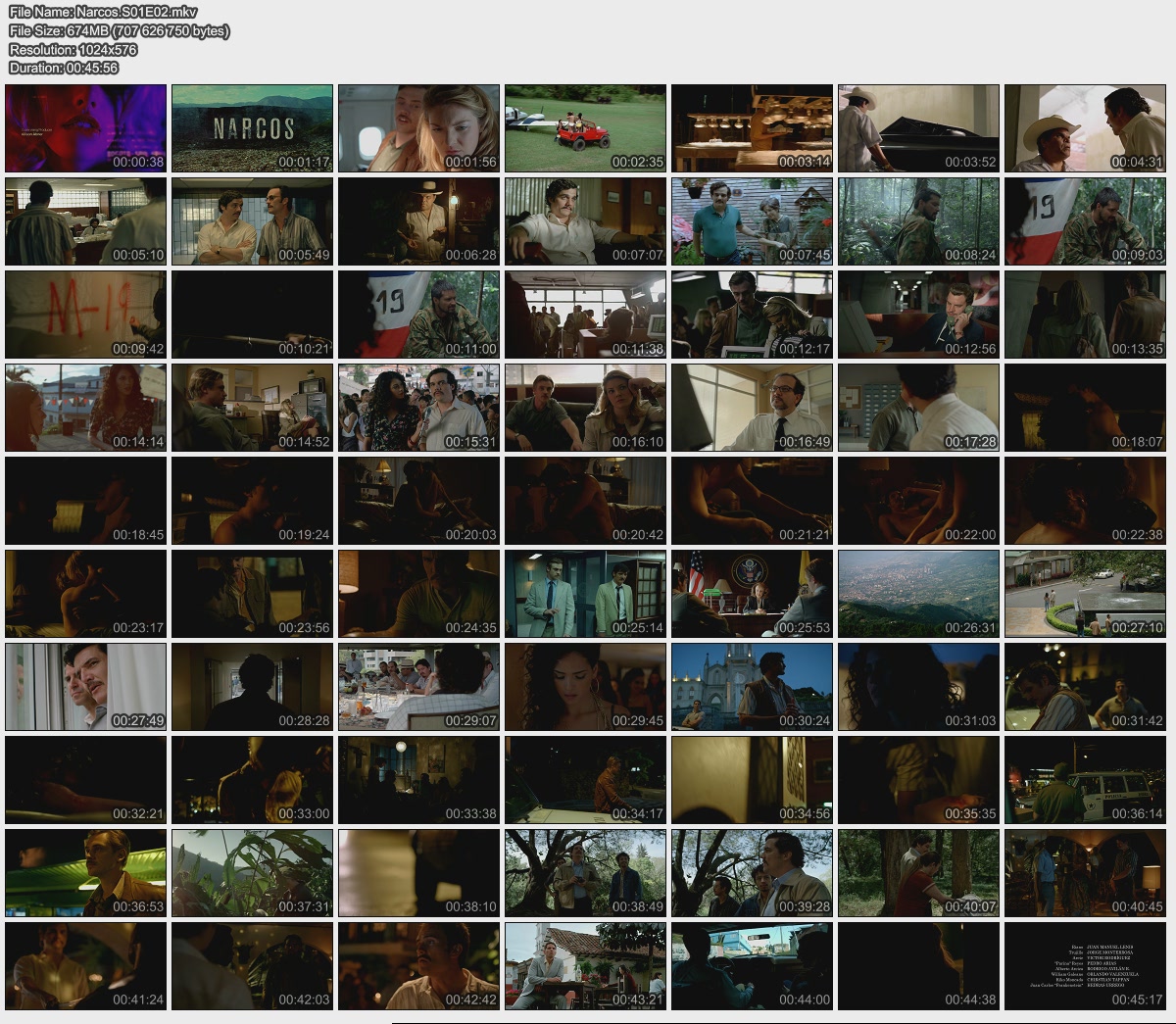Open the M-19 graffiti frame at 00:09:42

pos(85,315)
